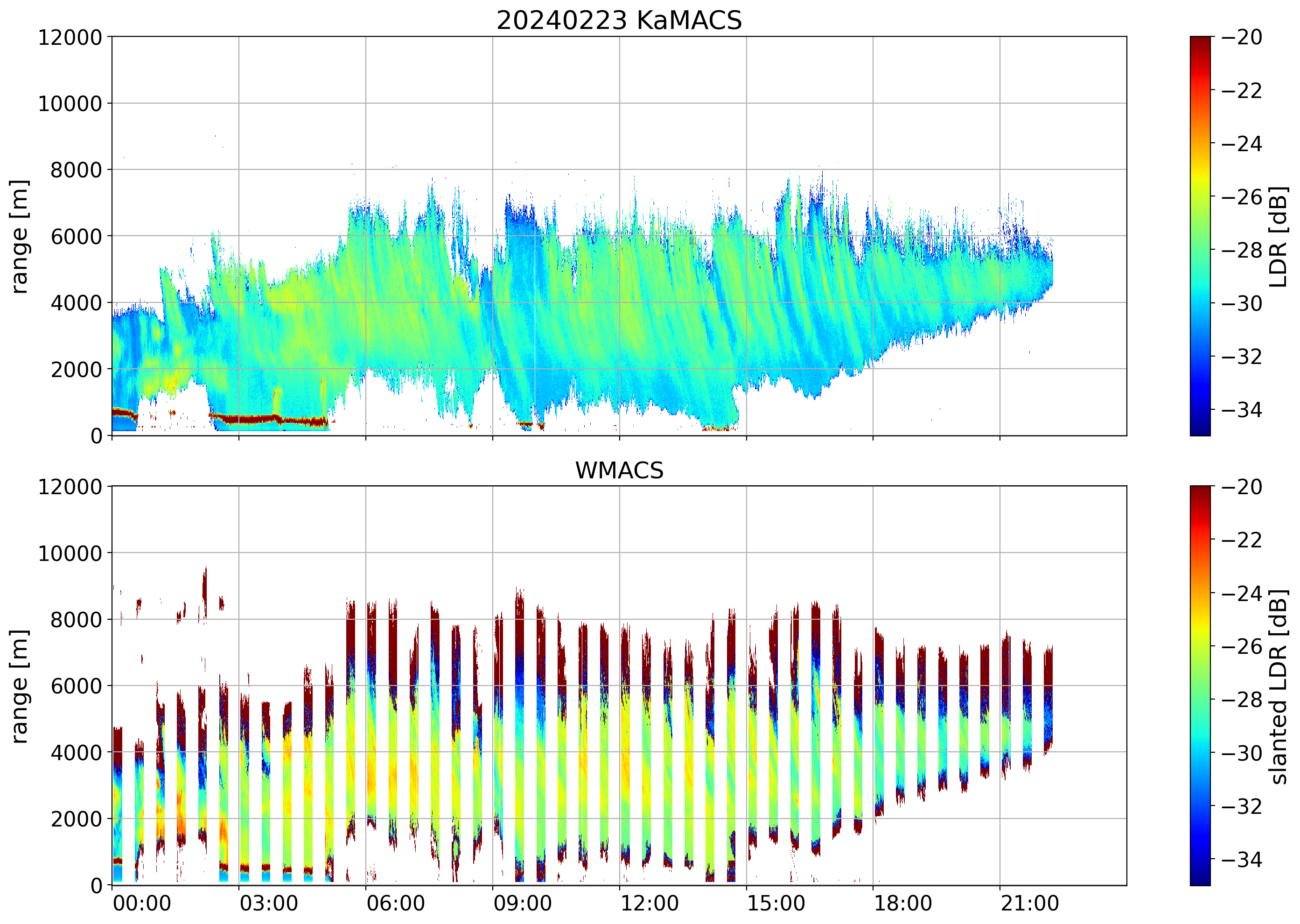Screen dimensions: 1300x924
Task: Click the bottom slanted LDR colorbar gradient
Action: pos(1200,686)
